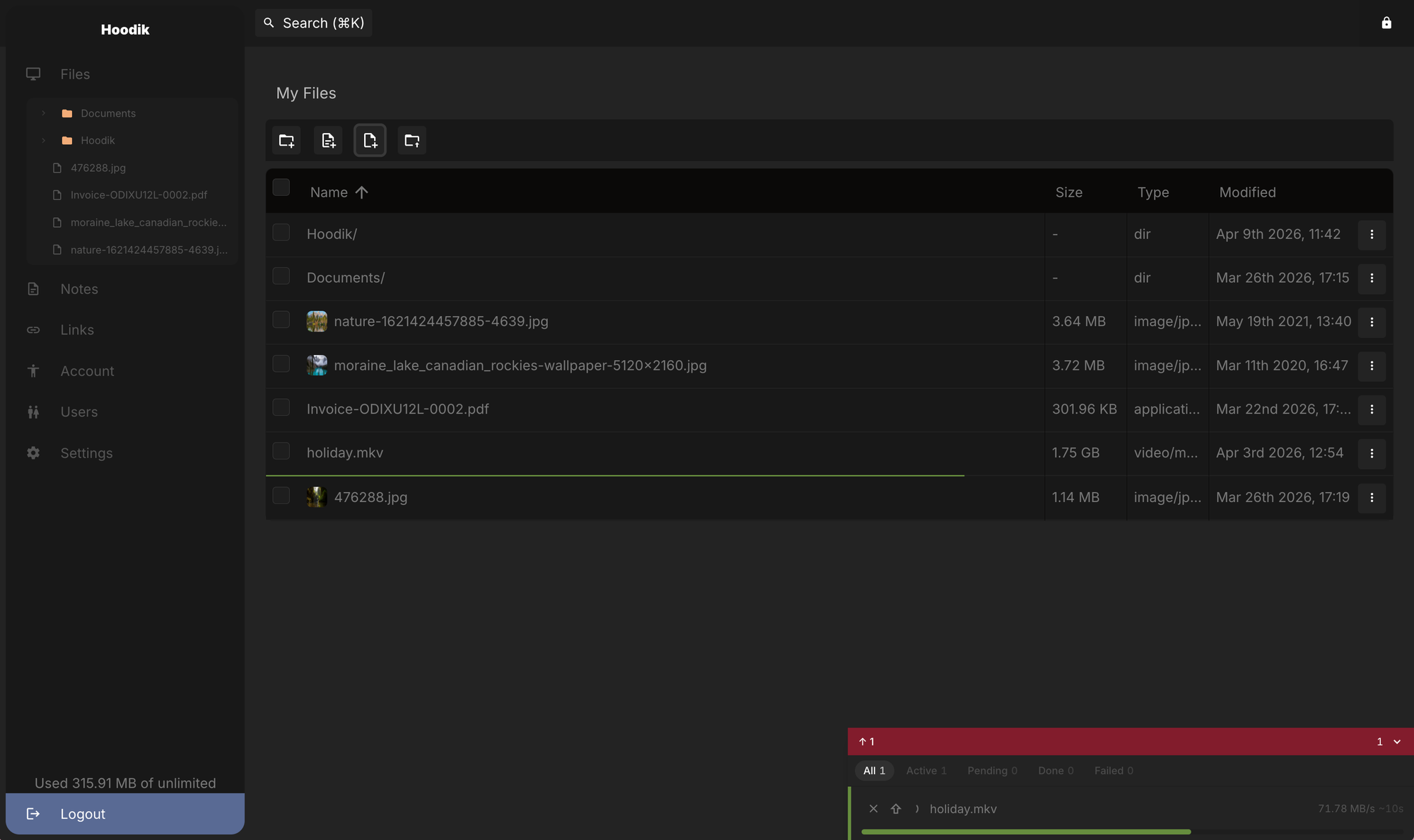Click the upload file toolbar icon
The height and width of the screenshot is (840, 1414).
coord(370,141)
